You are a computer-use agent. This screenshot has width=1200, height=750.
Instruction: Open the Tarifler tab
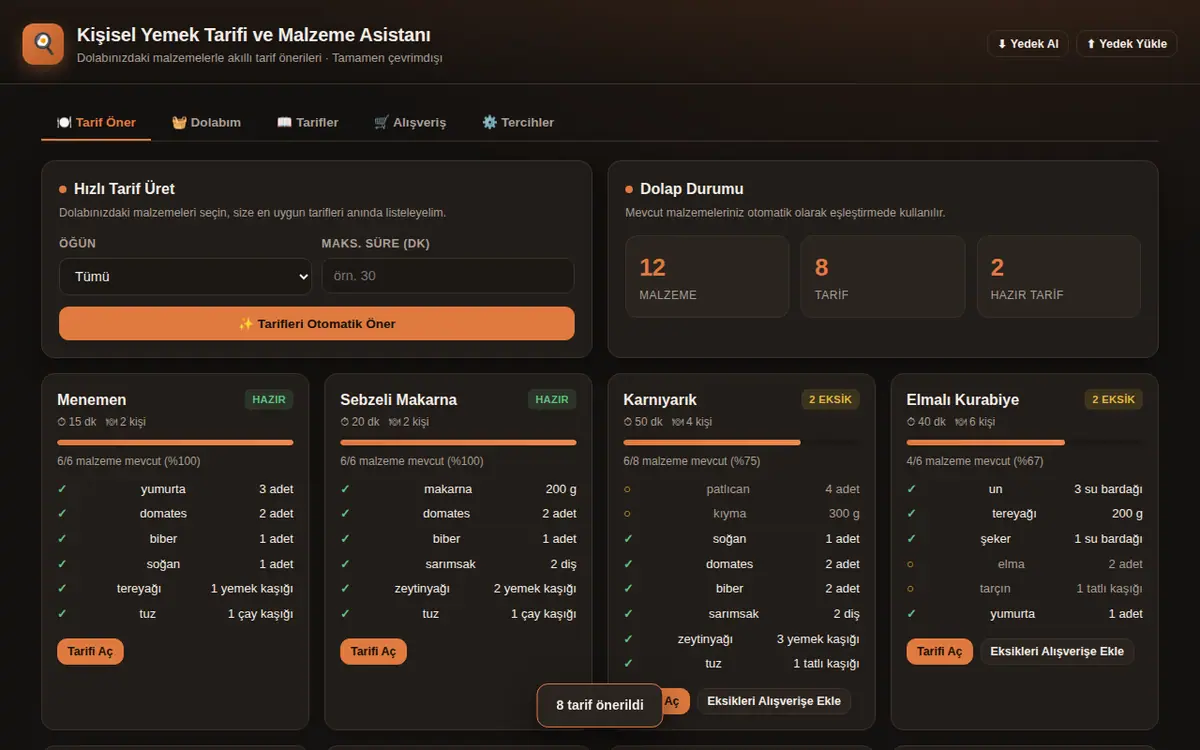click(x=308, y=122)
